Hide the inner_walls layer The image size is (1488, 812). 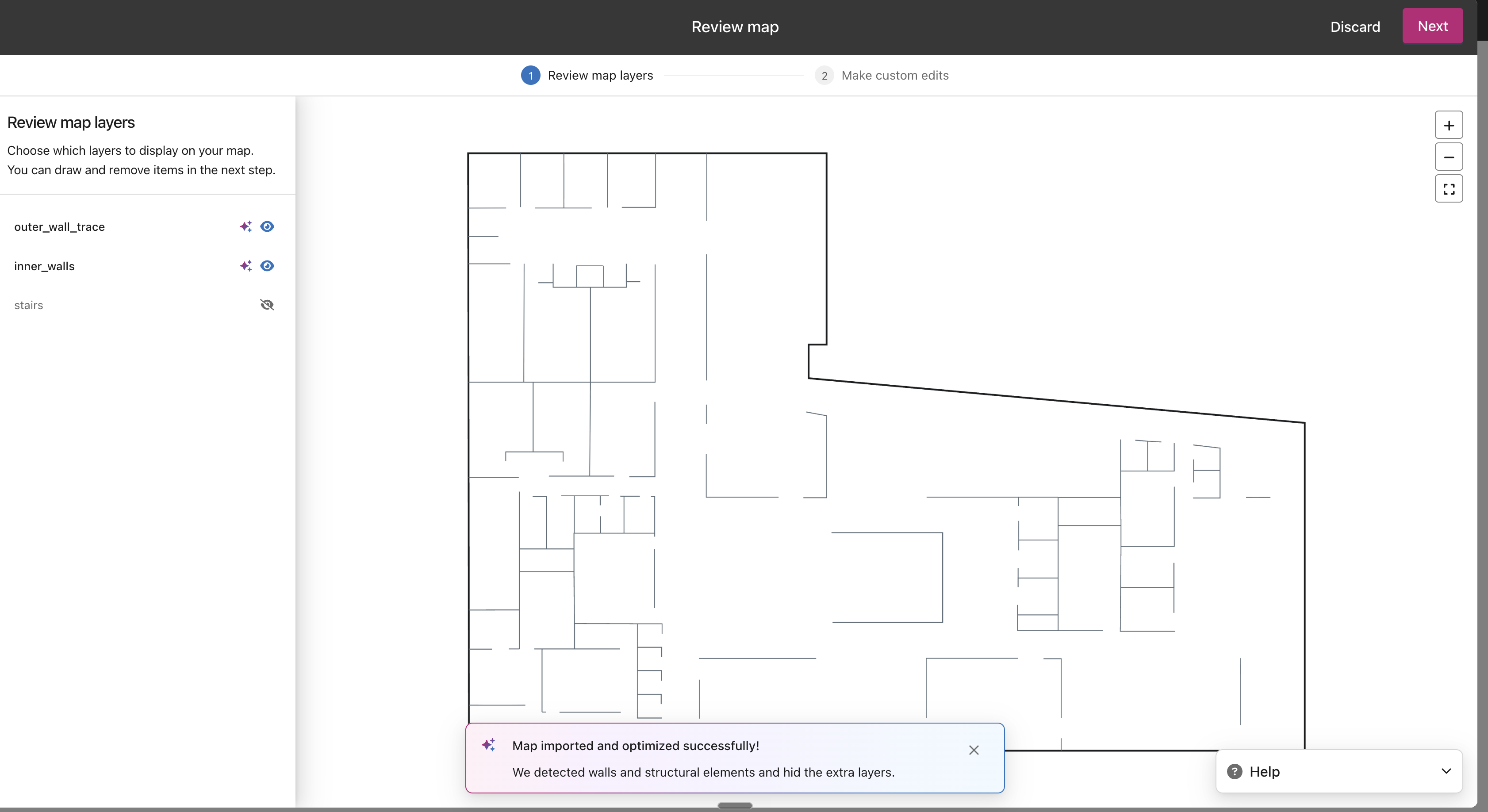(x=267, y=266)
